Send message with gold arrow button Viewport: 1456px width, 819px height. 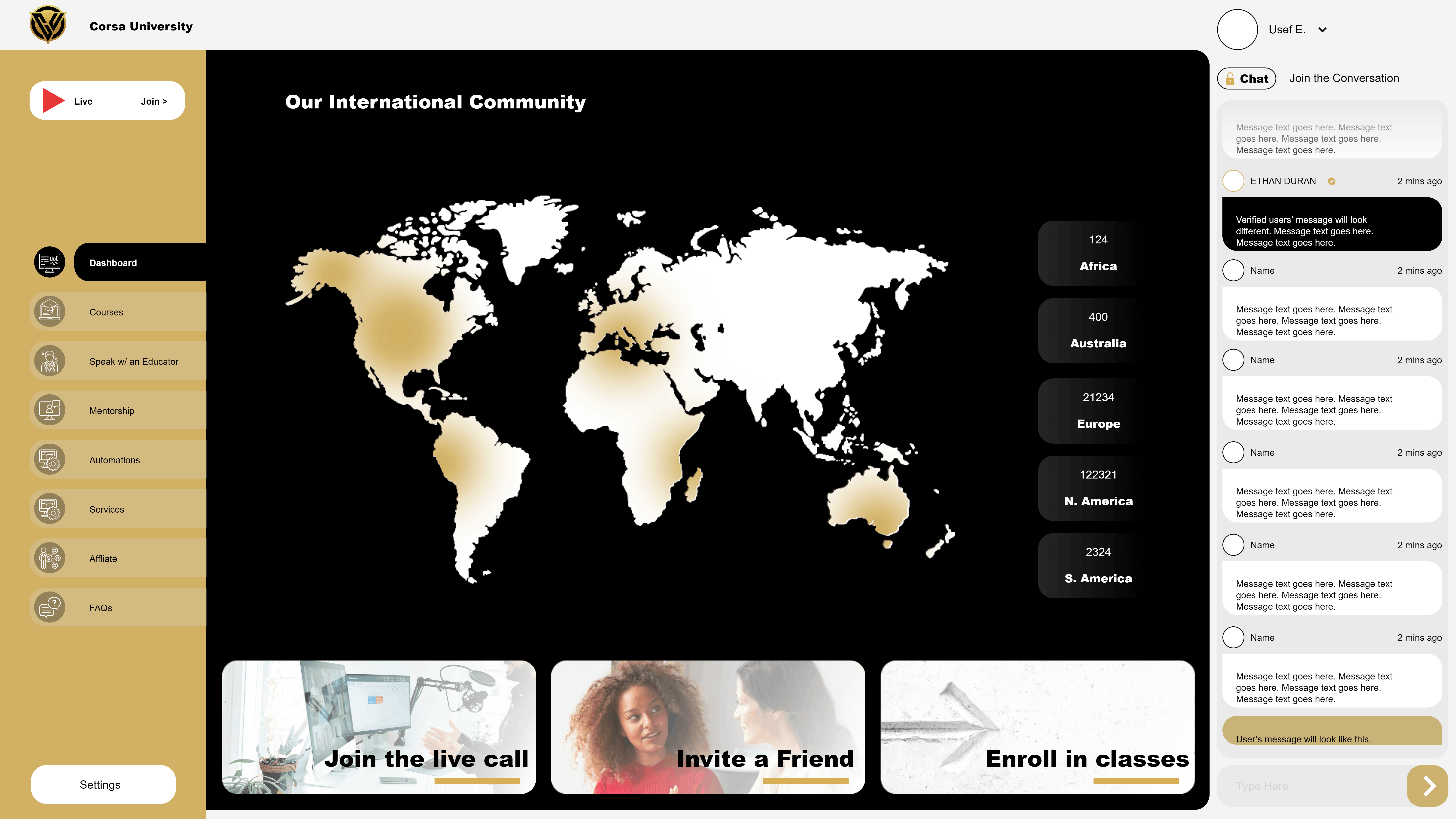(1427, 786)
